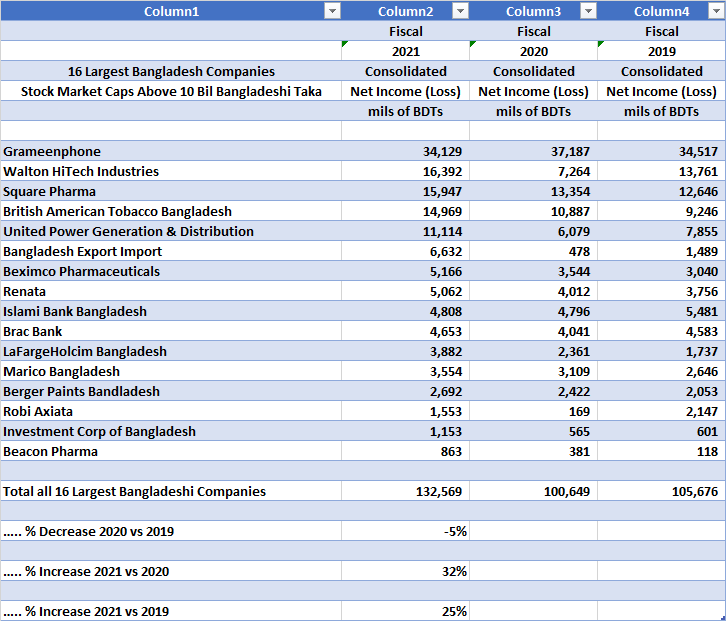Select the Investment Corp of Bangladesh cell
Image resolution: width=726 pixels, height=621 pixels.
click(x=171, y=431)
